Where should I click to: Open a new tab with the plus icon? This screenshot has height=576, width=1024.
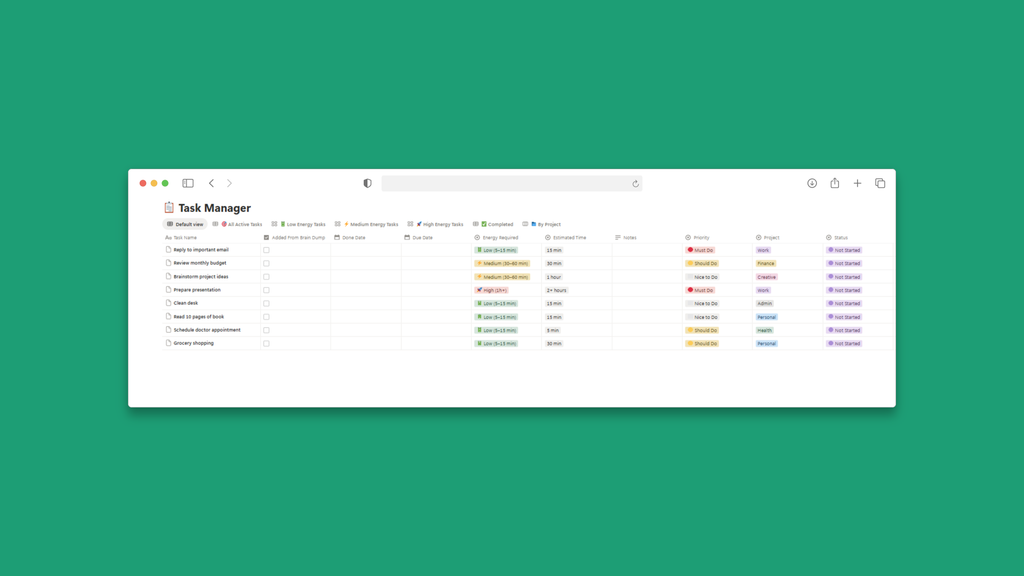tap(857, 184)
